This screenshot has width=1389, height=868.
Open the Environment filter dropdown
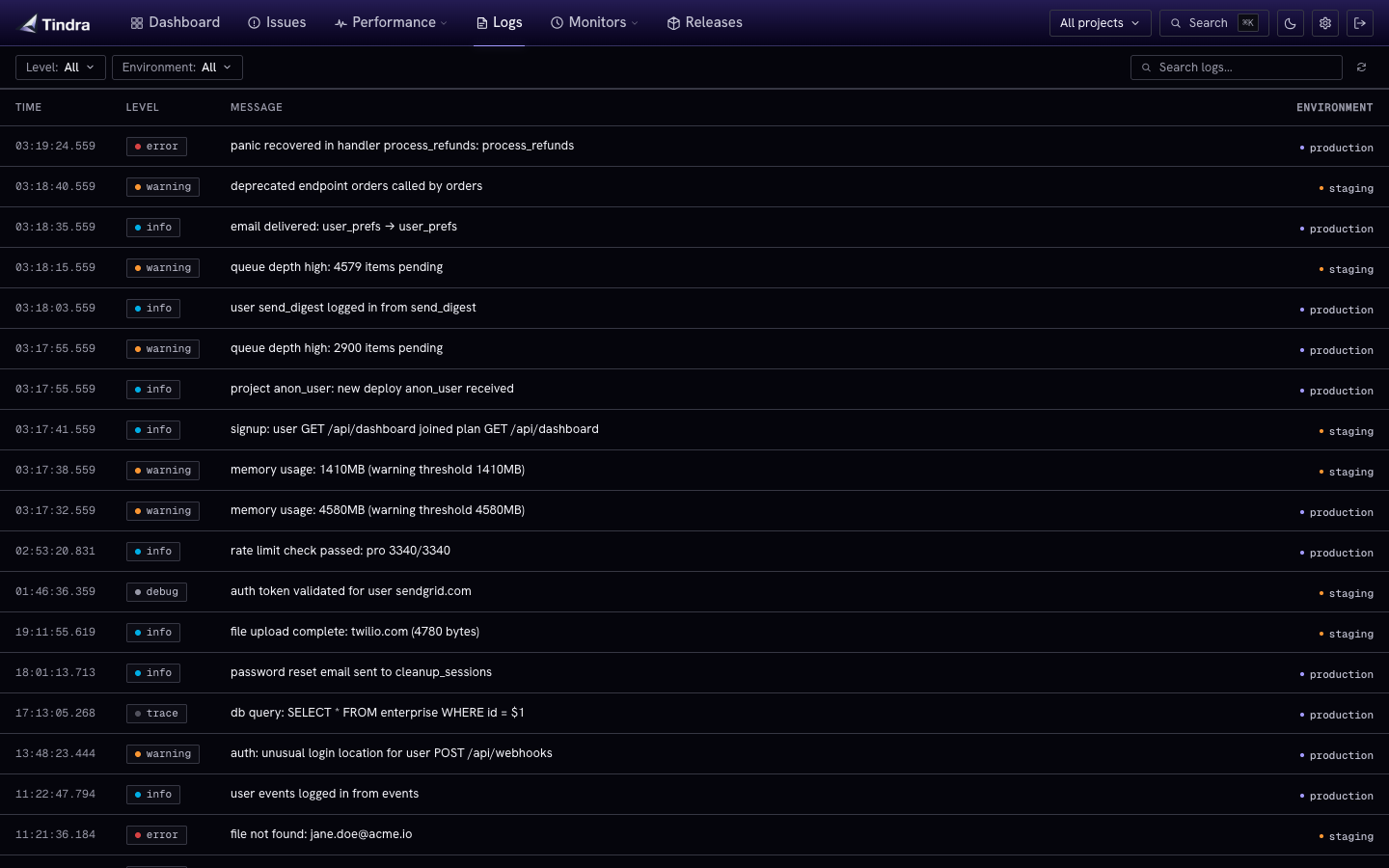(177, 68)
